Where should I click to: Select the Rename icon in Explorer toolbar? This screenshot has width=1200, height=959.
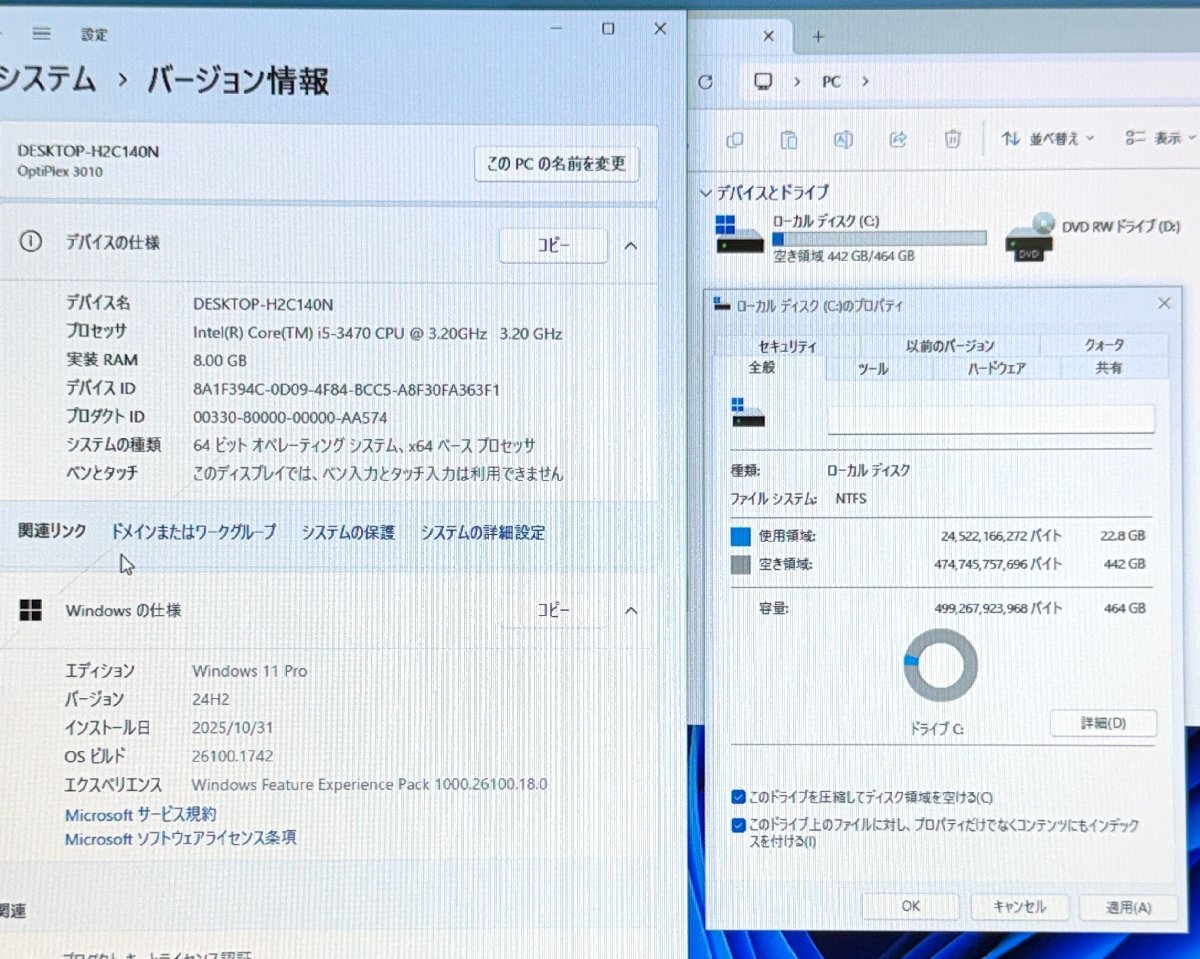click(x=842, y=140)
